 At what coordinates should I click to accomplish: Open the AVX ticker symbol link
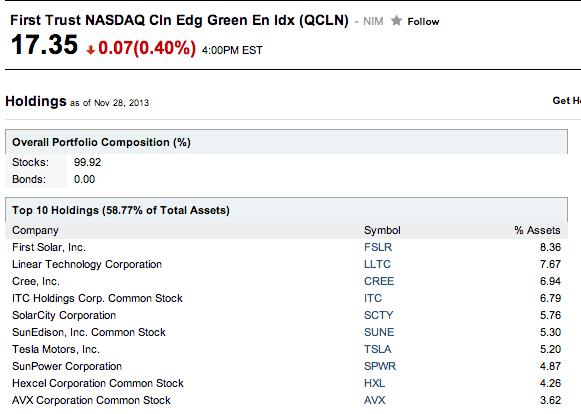coord(375,401)
